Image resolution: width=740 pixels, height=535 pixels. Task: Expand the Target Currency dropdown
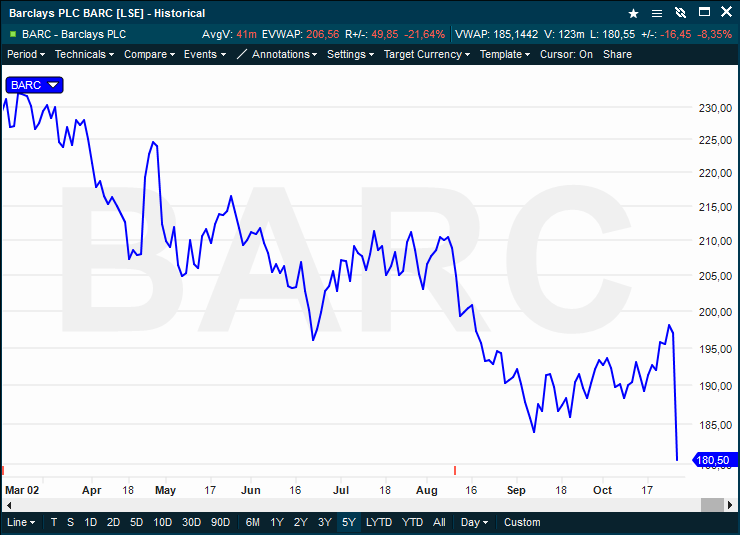(x=427, y=54)
